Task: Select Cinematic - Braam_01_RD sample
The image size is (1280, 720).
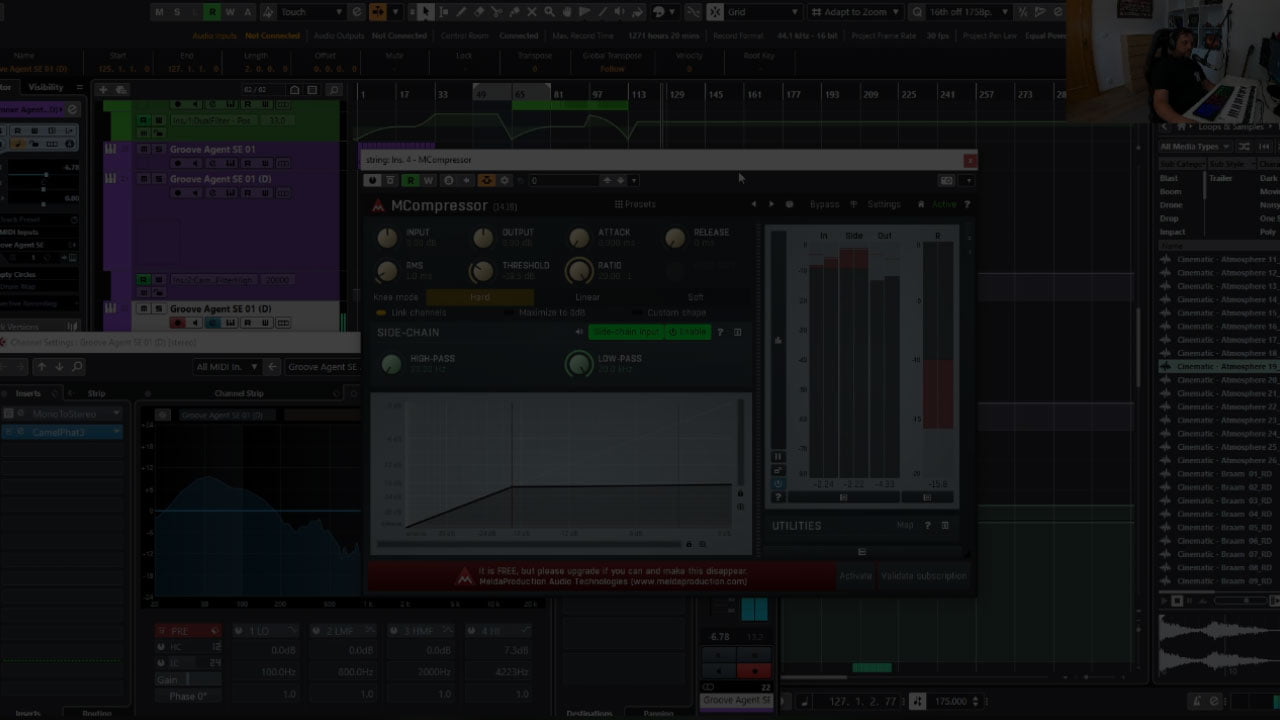Action: 1224,474
